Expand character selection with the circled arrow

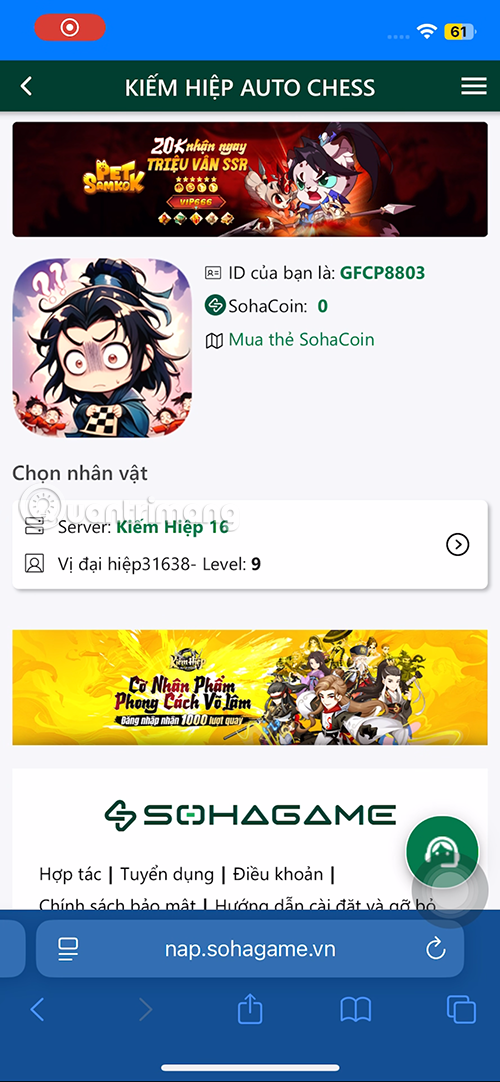pyautogui.click(x=458, y=545)
